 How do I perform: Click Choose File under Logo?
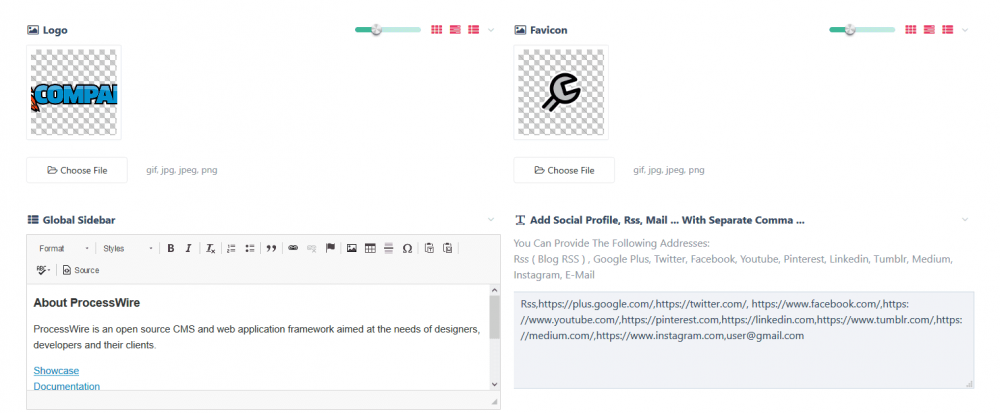(77, 170)
